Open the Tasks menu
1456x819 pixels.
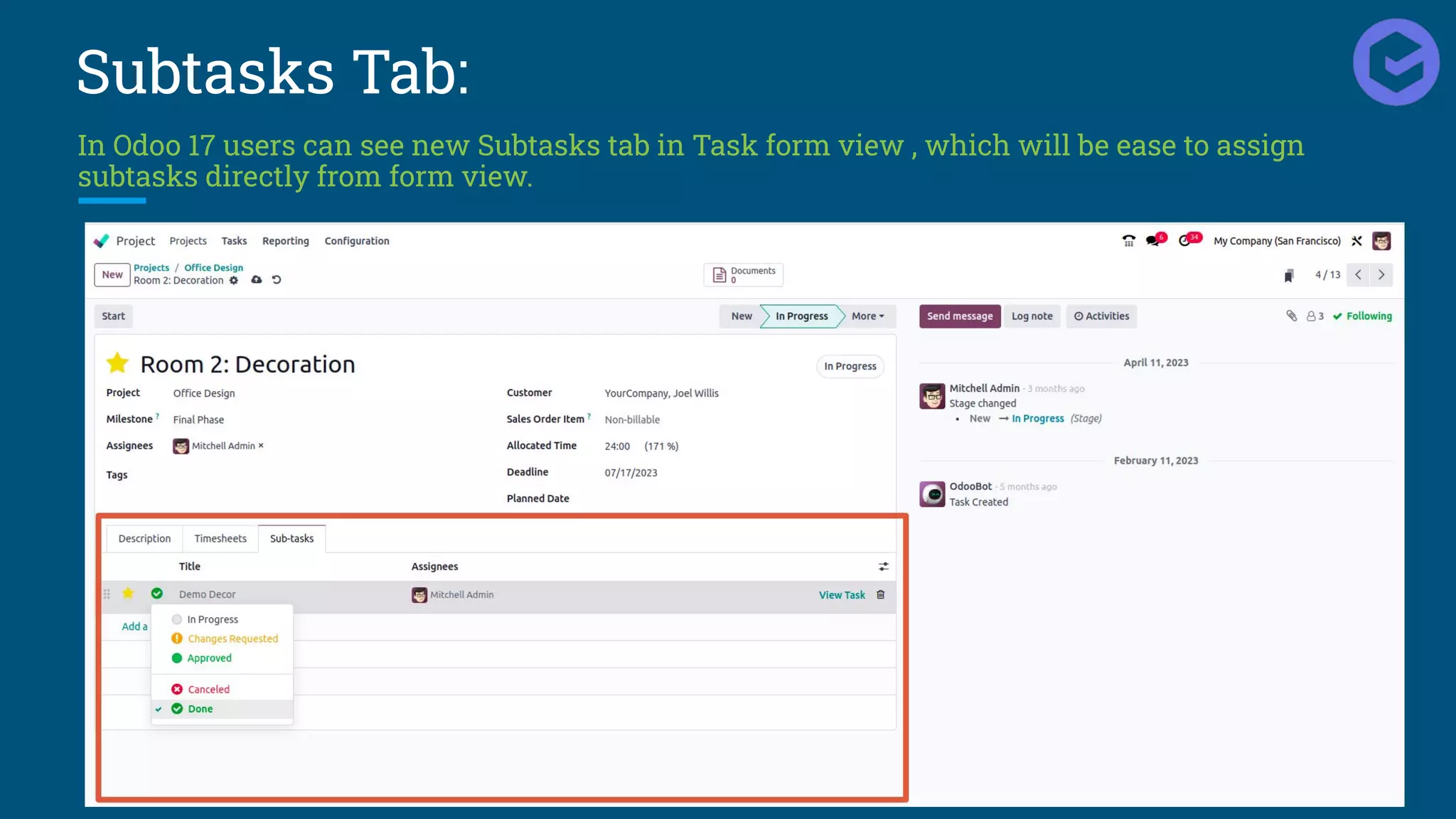point(234,241)
